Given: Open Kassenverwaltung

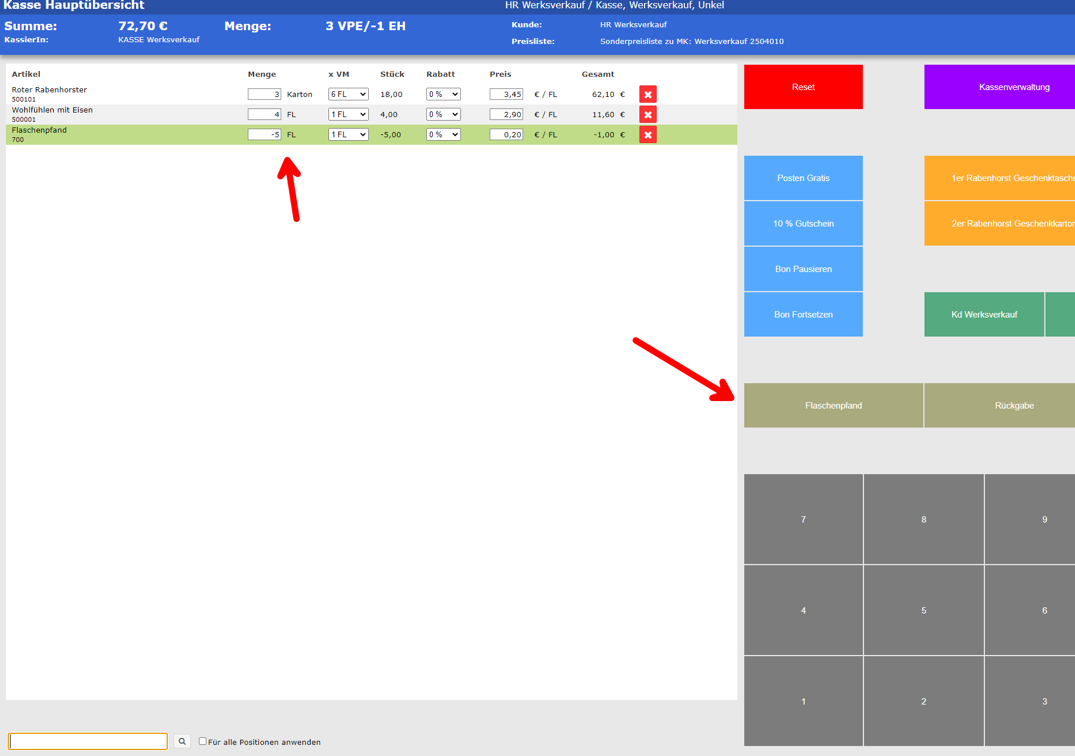Looking at the screenshot, I should 1000,87.
